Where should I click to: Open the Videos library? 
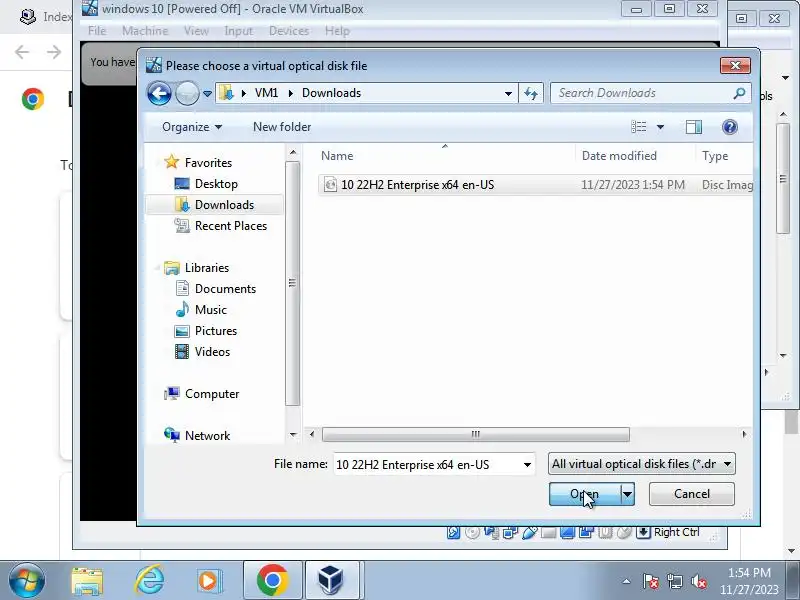pyautogui.click(x=212, y=352)
